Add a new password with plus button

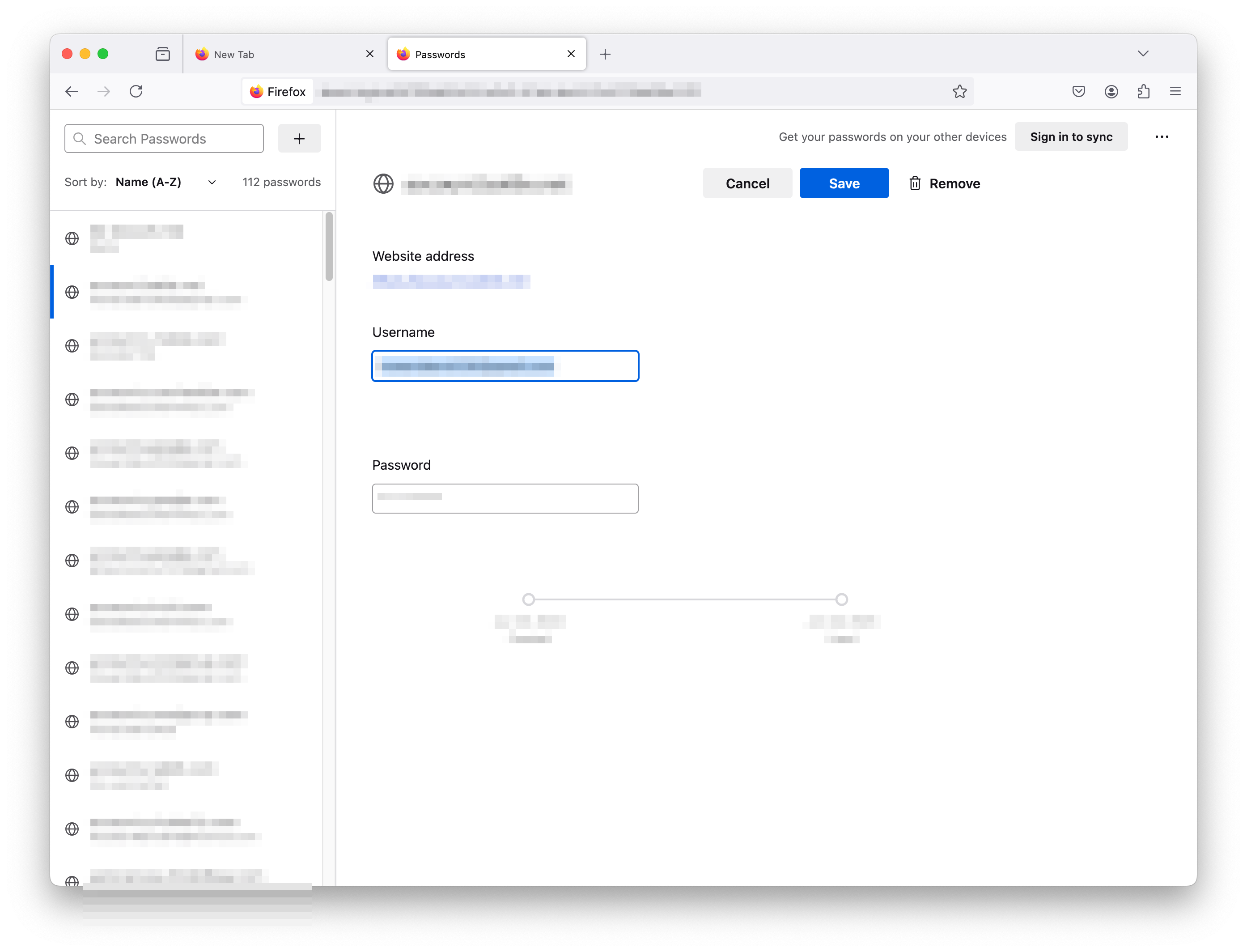click(x=299, y=138)
